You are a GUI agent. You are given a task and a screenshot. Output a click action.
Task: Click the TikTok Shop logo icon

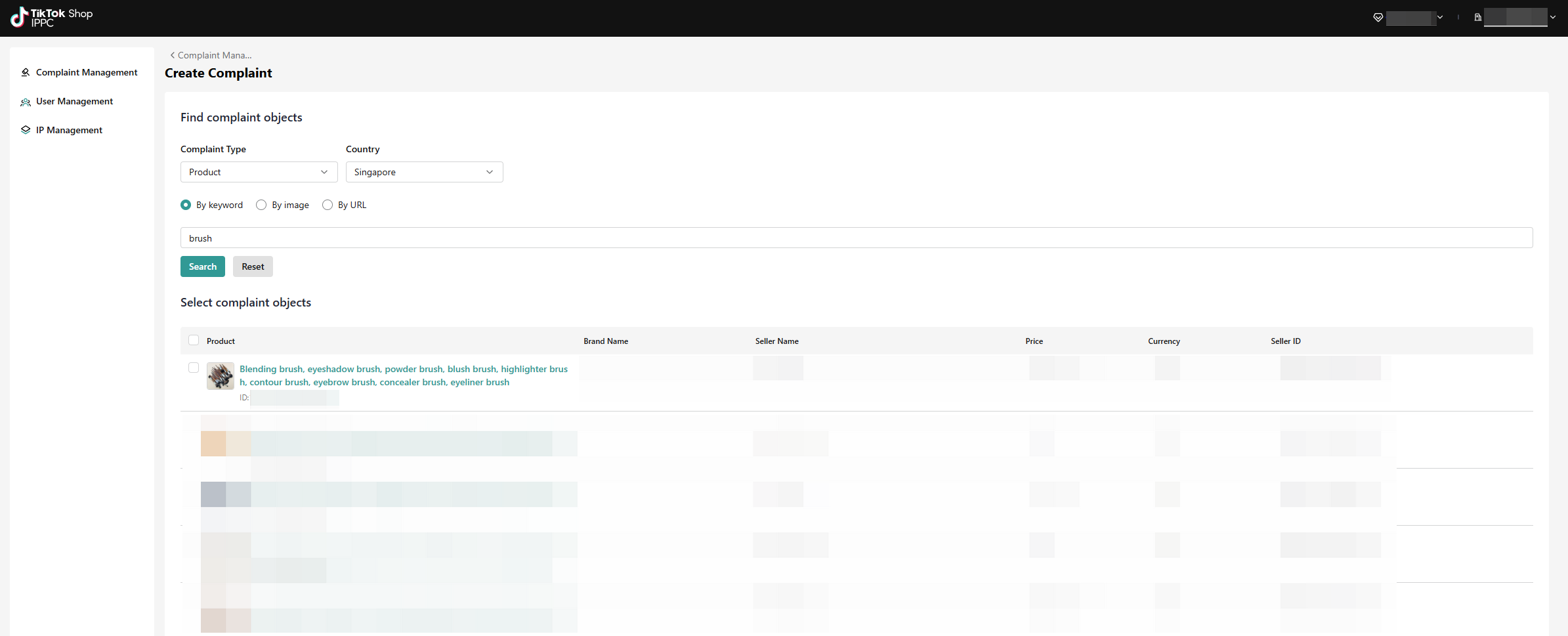pos(19,17)
